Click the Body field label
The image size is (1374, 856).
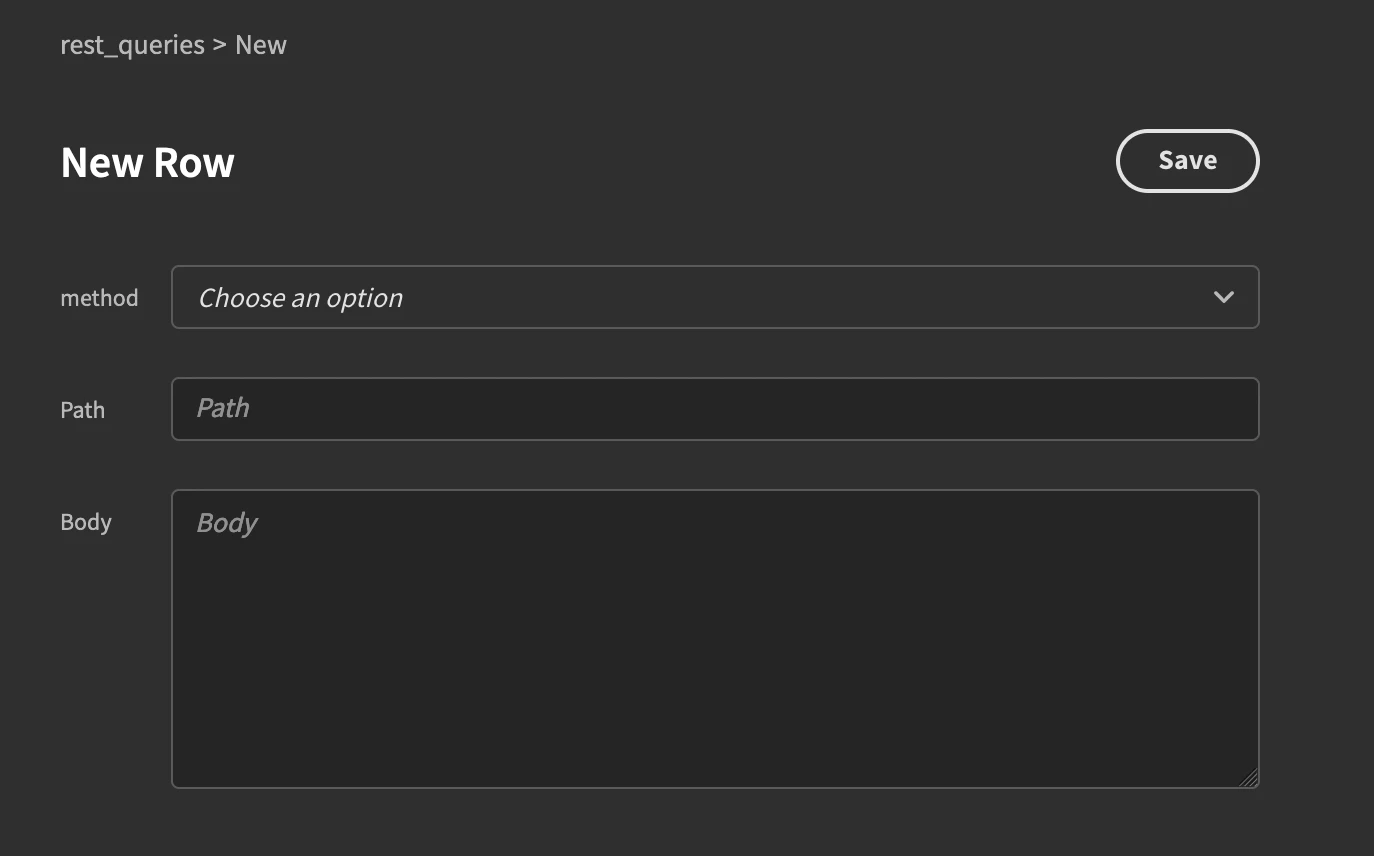pos(86,522)
